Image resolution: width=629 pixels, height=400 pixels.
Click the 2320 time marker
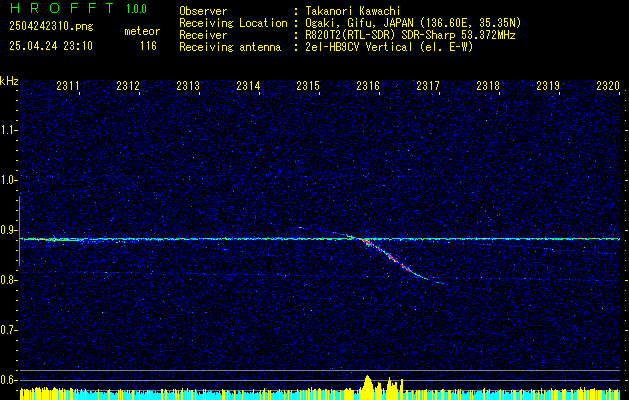coord(608,86)
